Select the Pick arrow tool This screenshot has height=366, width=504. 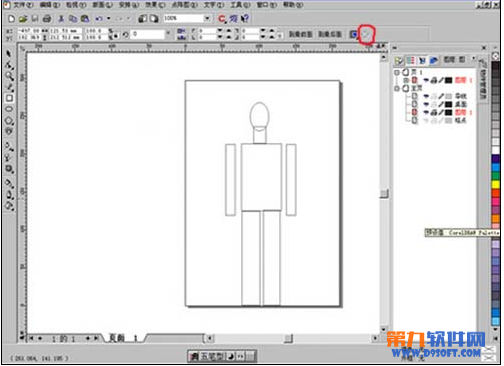pyautogui.click(x=9, y=54)
